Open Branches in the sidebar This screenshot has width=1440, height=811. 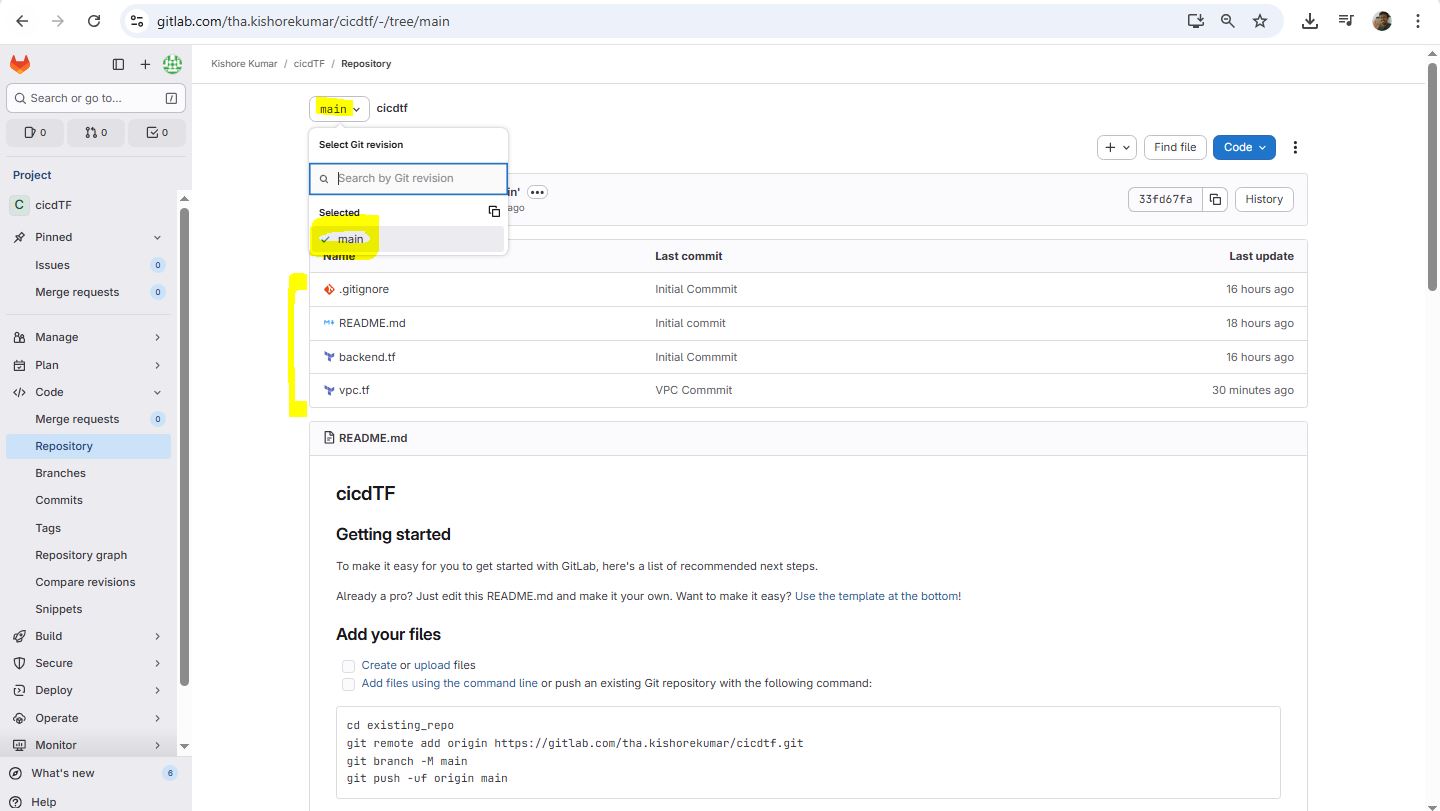[x=60, y=473]
